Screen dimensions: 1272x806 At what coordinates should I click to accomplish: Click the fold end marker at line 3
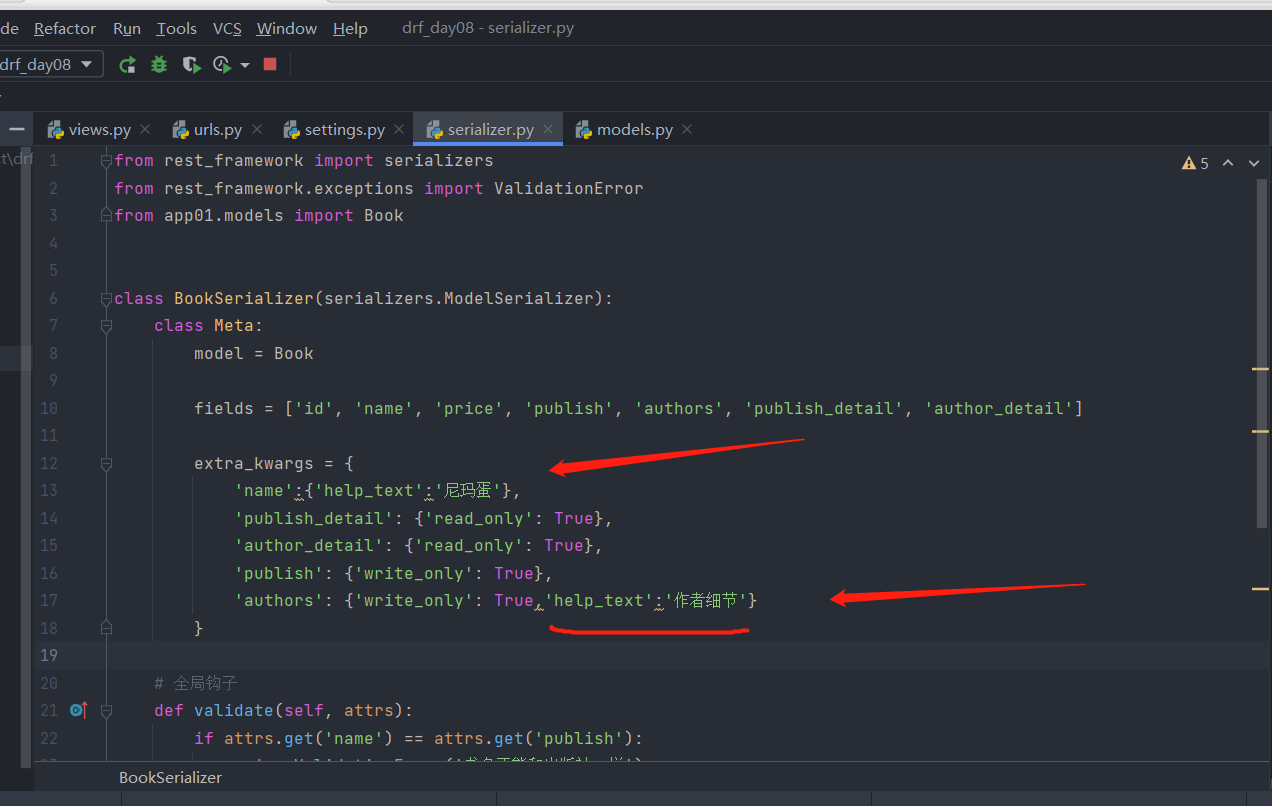106,215
